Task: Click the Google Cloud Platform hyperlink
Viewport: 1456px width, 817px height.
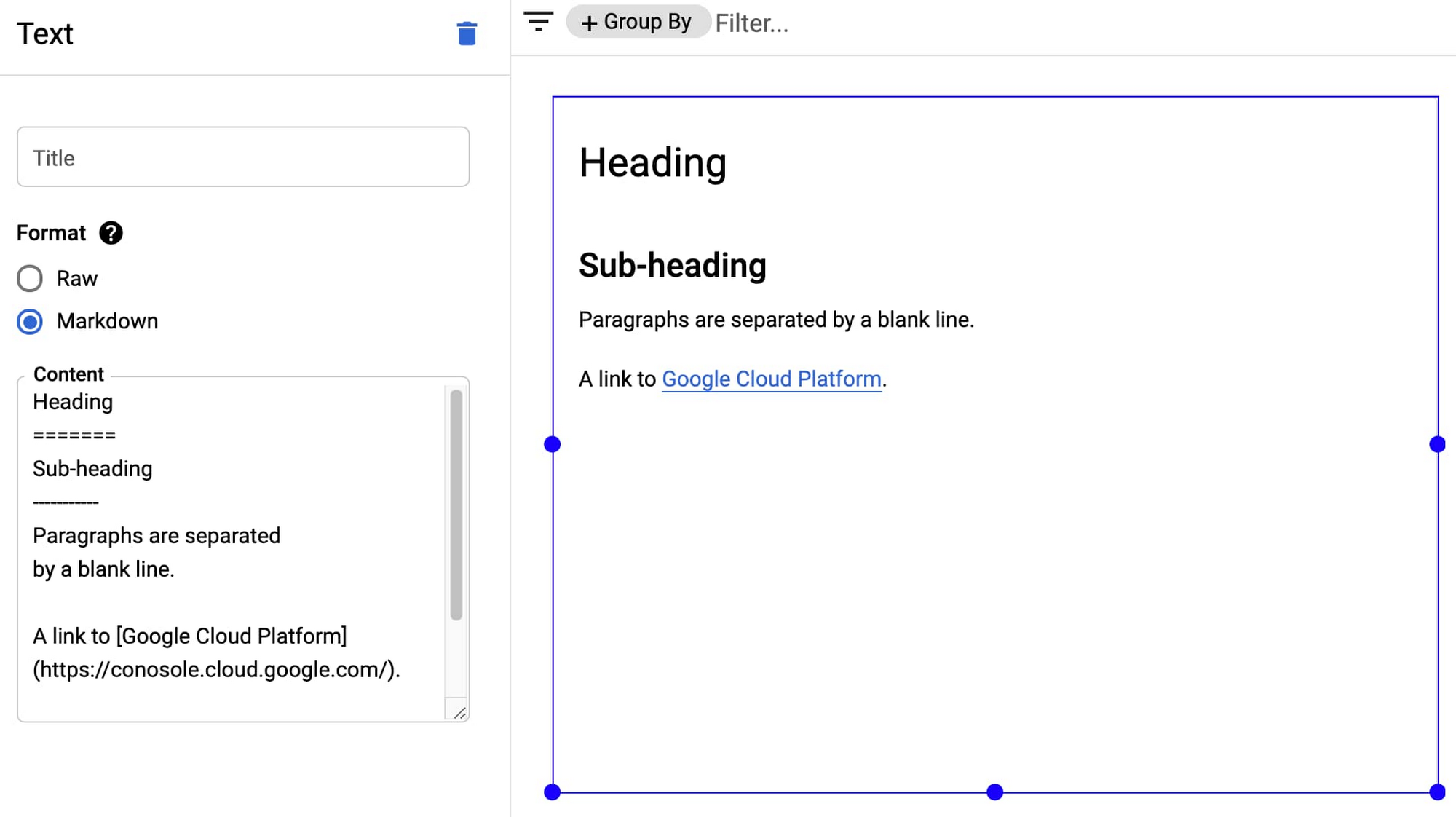Action: click(x=771, y=378)
